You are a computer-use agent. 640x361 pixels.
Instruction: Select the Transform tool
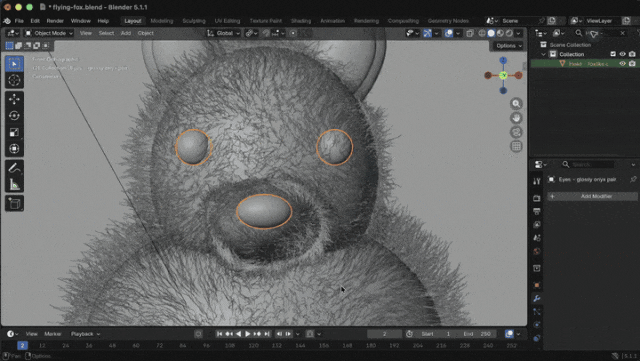pos(14,149)
